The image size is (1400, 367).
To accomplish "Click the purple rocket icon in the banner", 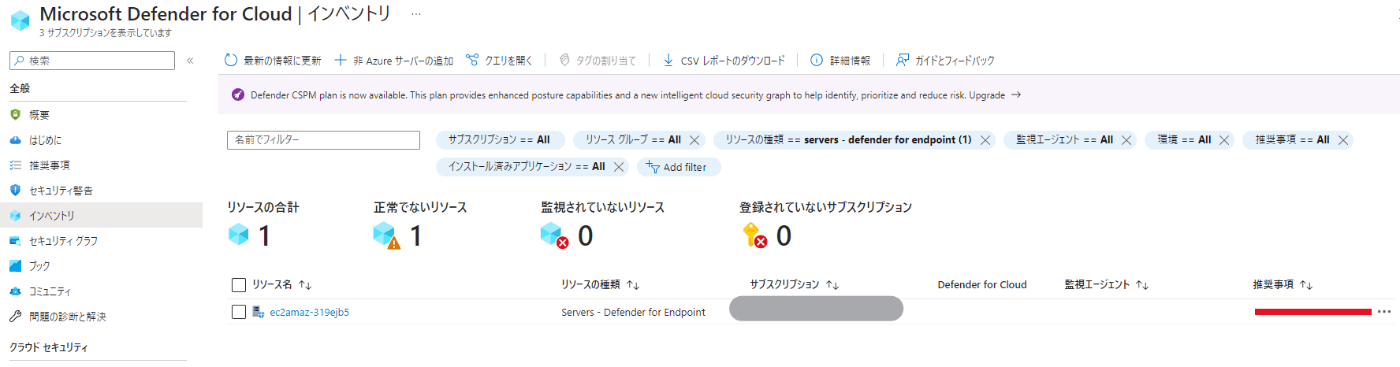I will pos(238,95).
